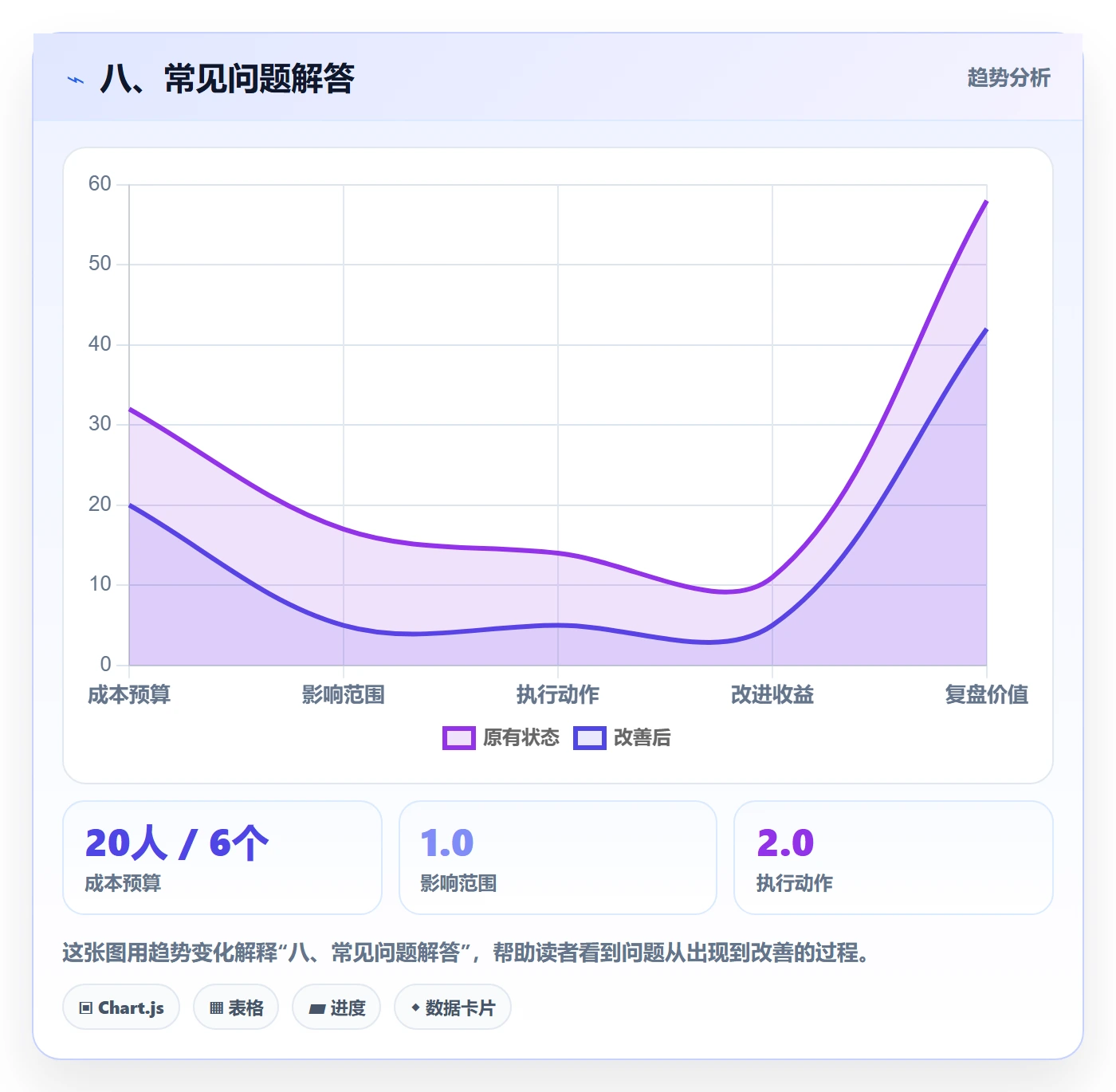Click the 原有状态 line peak at 复盘价值
1116x1092 pixels.
[x=986, y=202]
